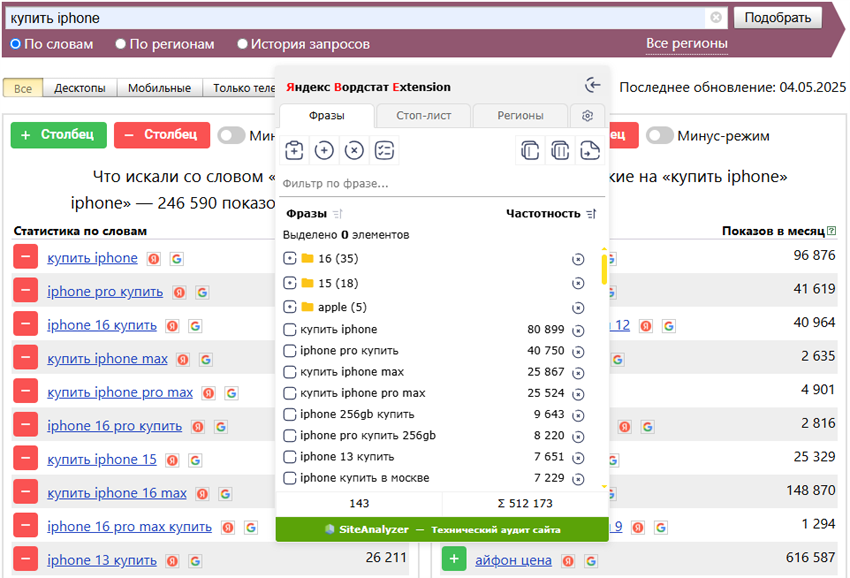Viewport: 850px width, 578px height.
Task: Remove "iphone 256gb купить" from extension list
Action: [x=578, y=415]
